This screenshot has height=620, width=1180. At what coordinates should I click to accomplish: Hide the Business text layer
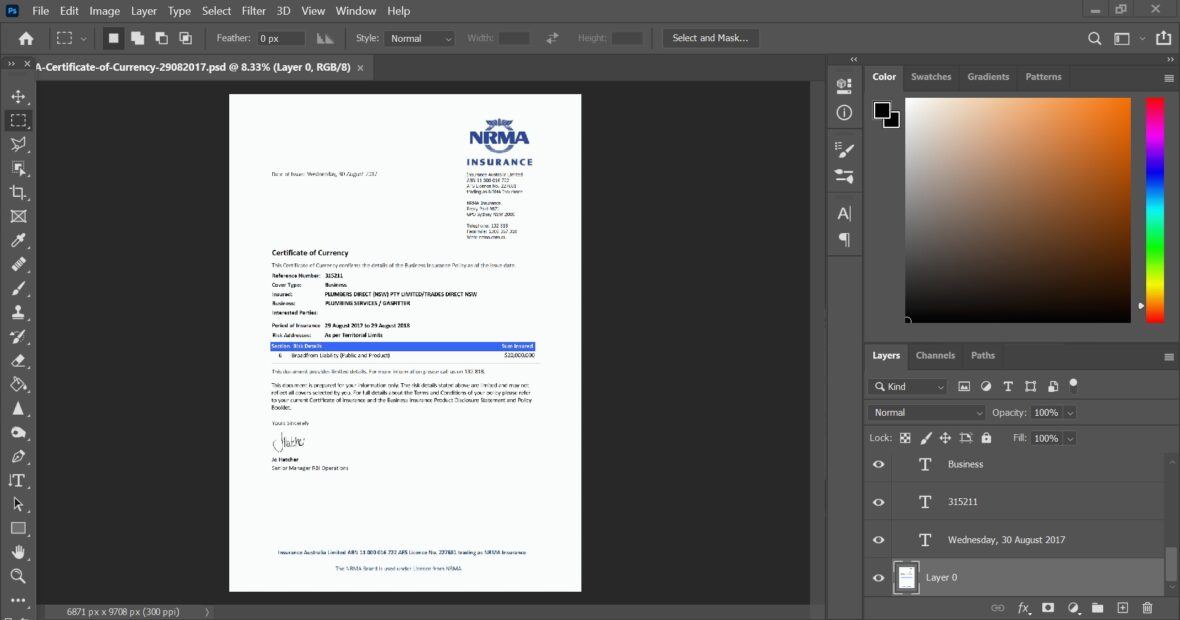[878, 463]
